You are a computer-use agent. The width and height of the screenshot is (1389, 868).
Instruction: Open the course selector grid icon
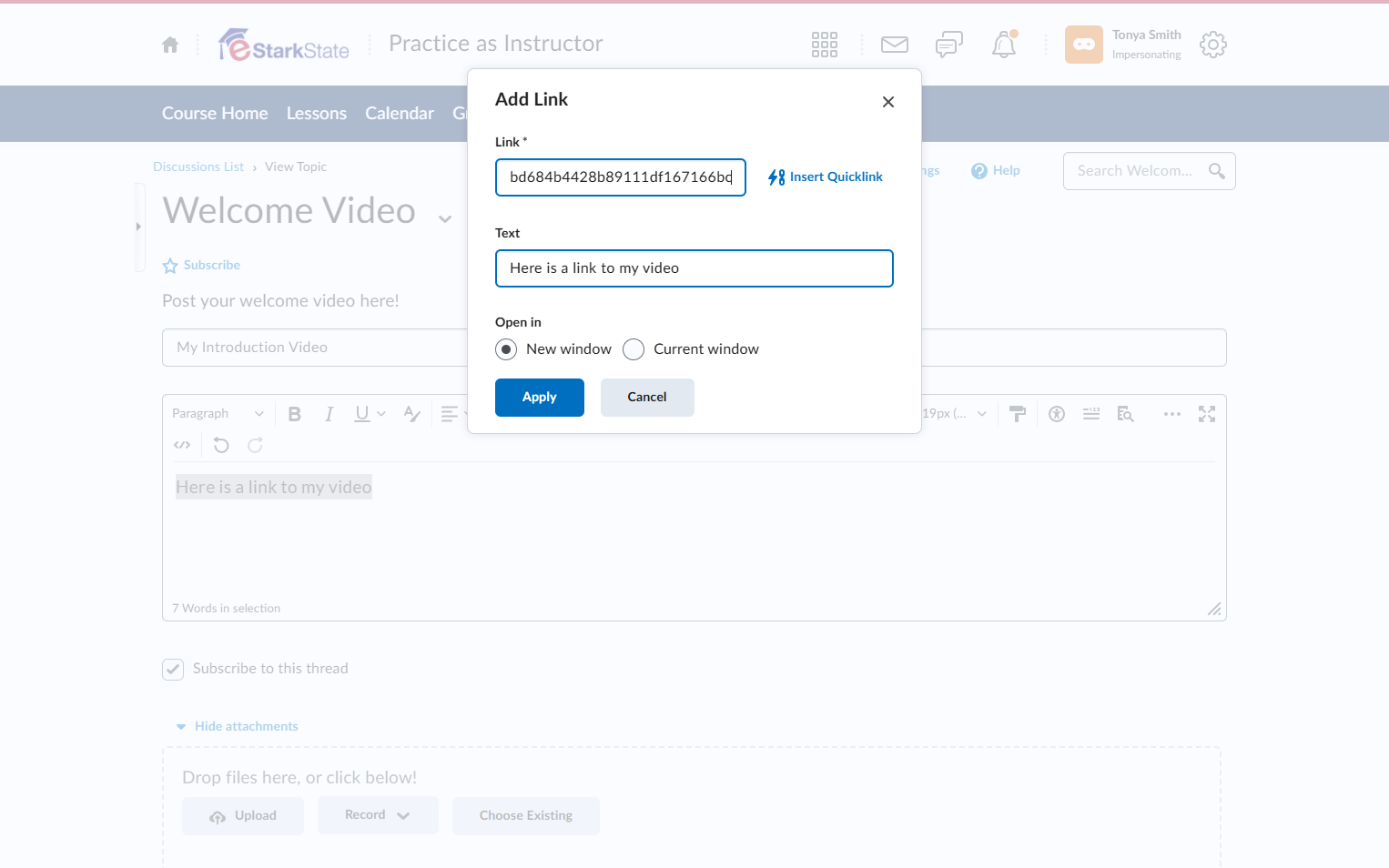coord(824,45)
